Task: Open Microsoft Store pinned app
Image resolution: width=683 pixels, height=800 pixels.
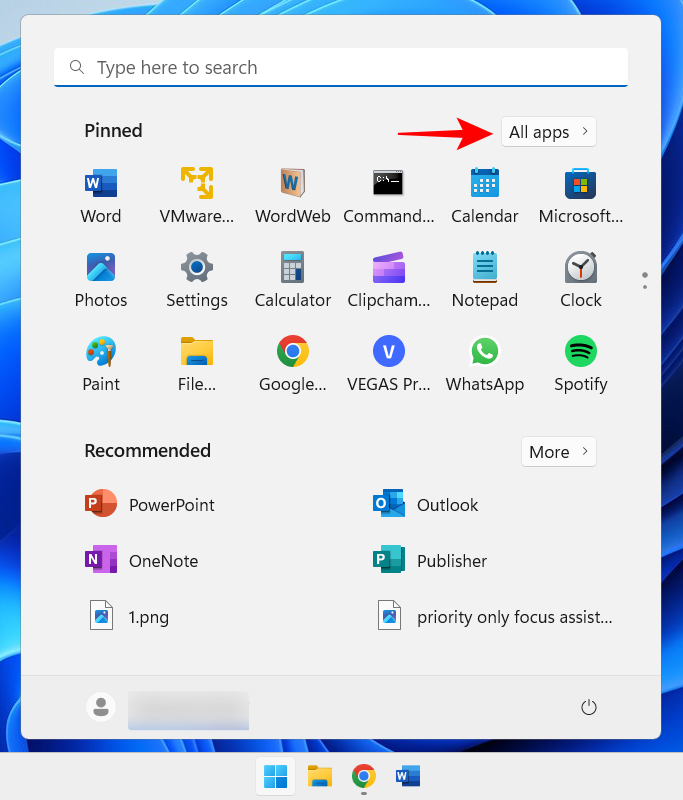Action: point(580,196)
